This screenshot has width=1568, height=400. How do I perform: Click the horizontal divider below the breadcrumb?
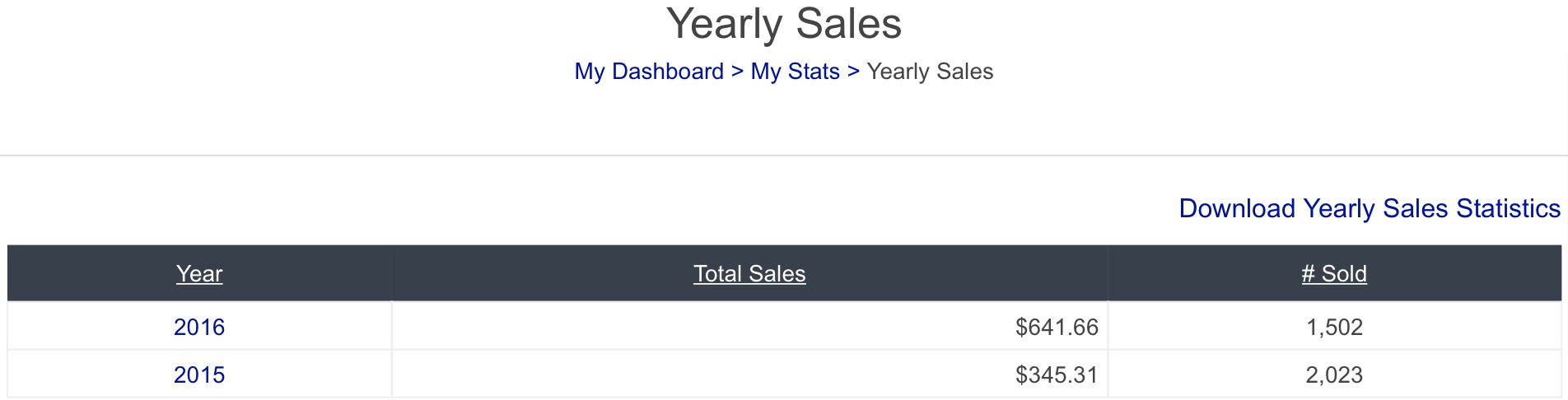coord(784,155)
